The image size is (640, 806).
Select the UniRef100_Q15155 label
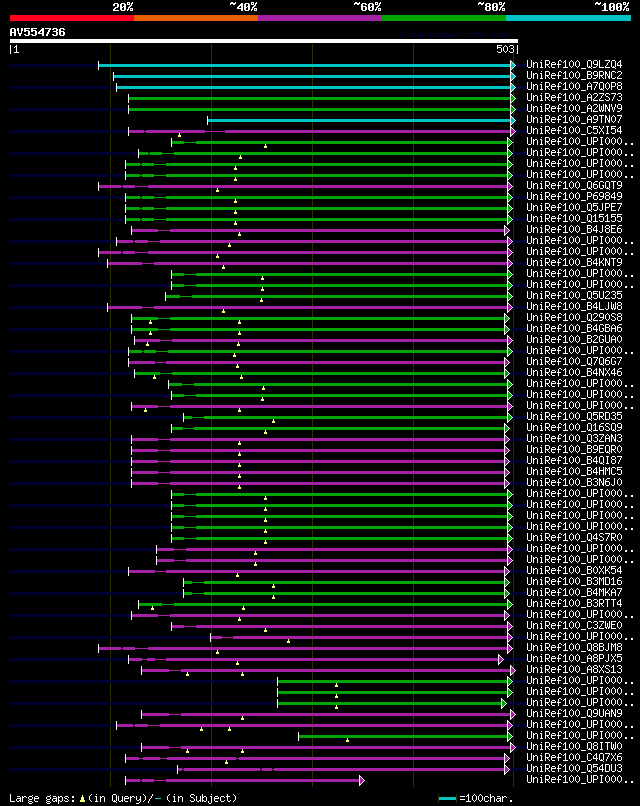coord(574,218)
